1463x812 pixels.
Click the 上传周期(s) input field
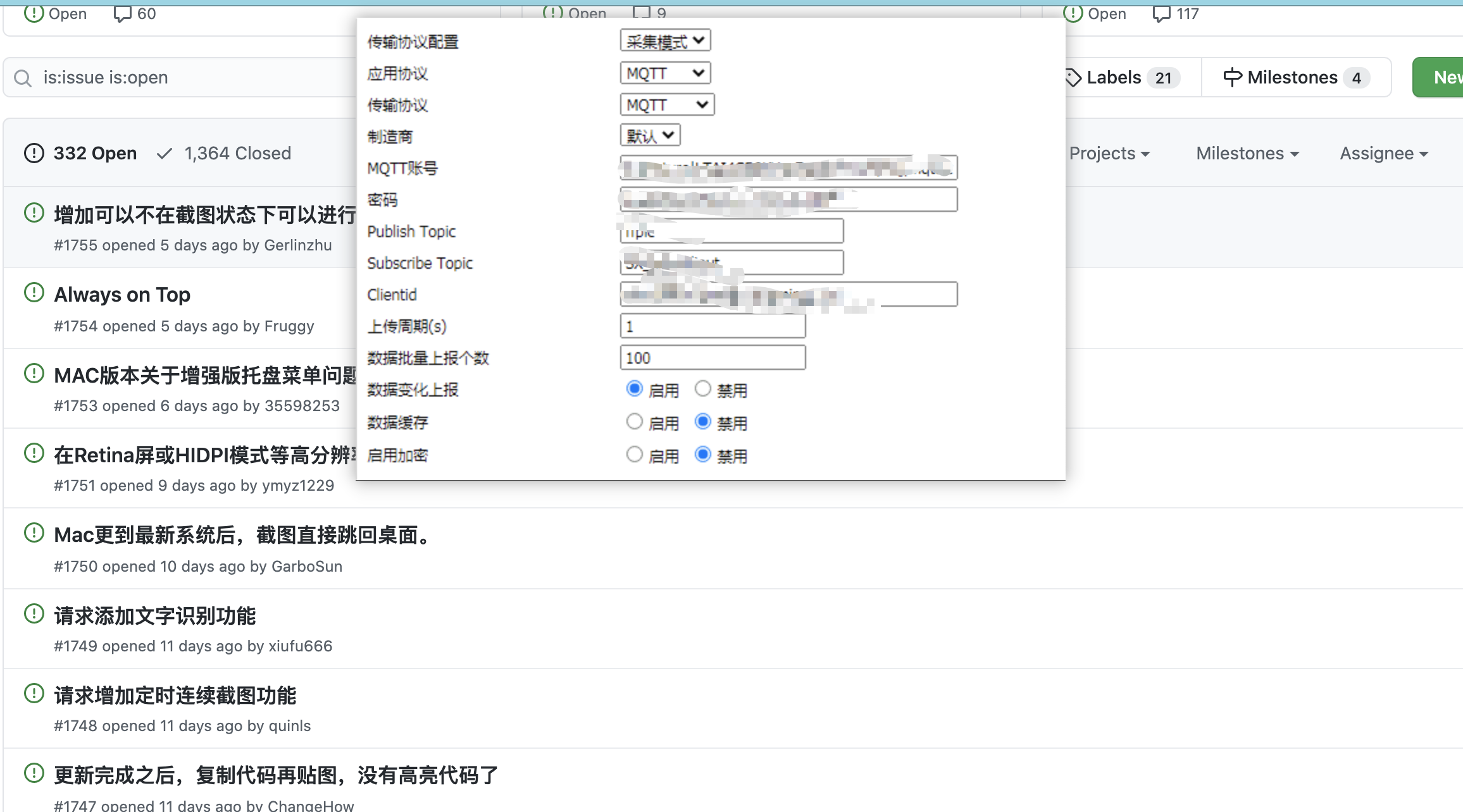(713, 326)
